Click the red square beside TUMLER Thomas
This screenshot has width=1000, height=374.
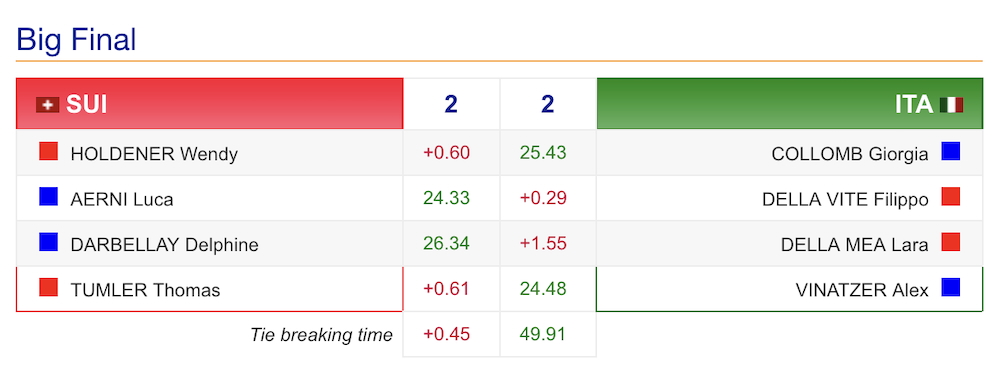(48, 287)
